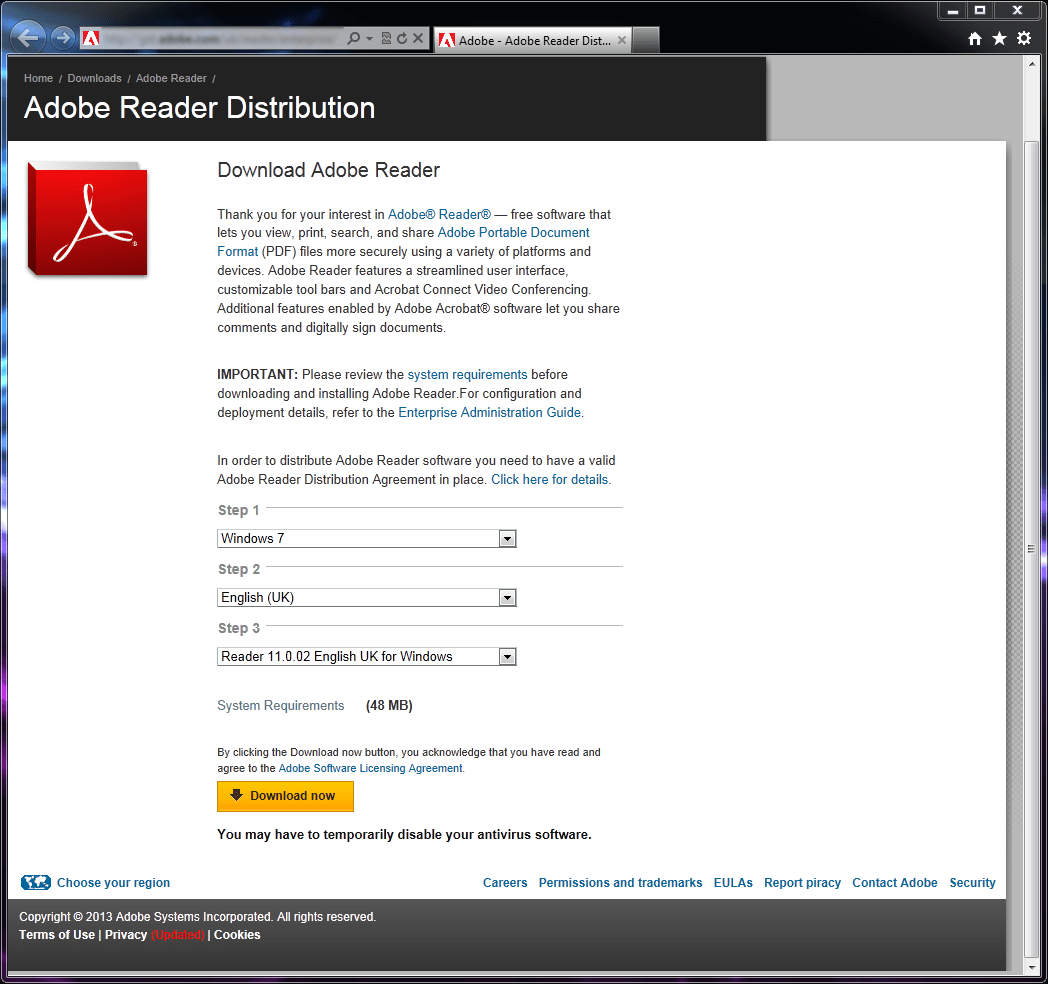Stop page loading with the X icon

click(x=417, y=38)
